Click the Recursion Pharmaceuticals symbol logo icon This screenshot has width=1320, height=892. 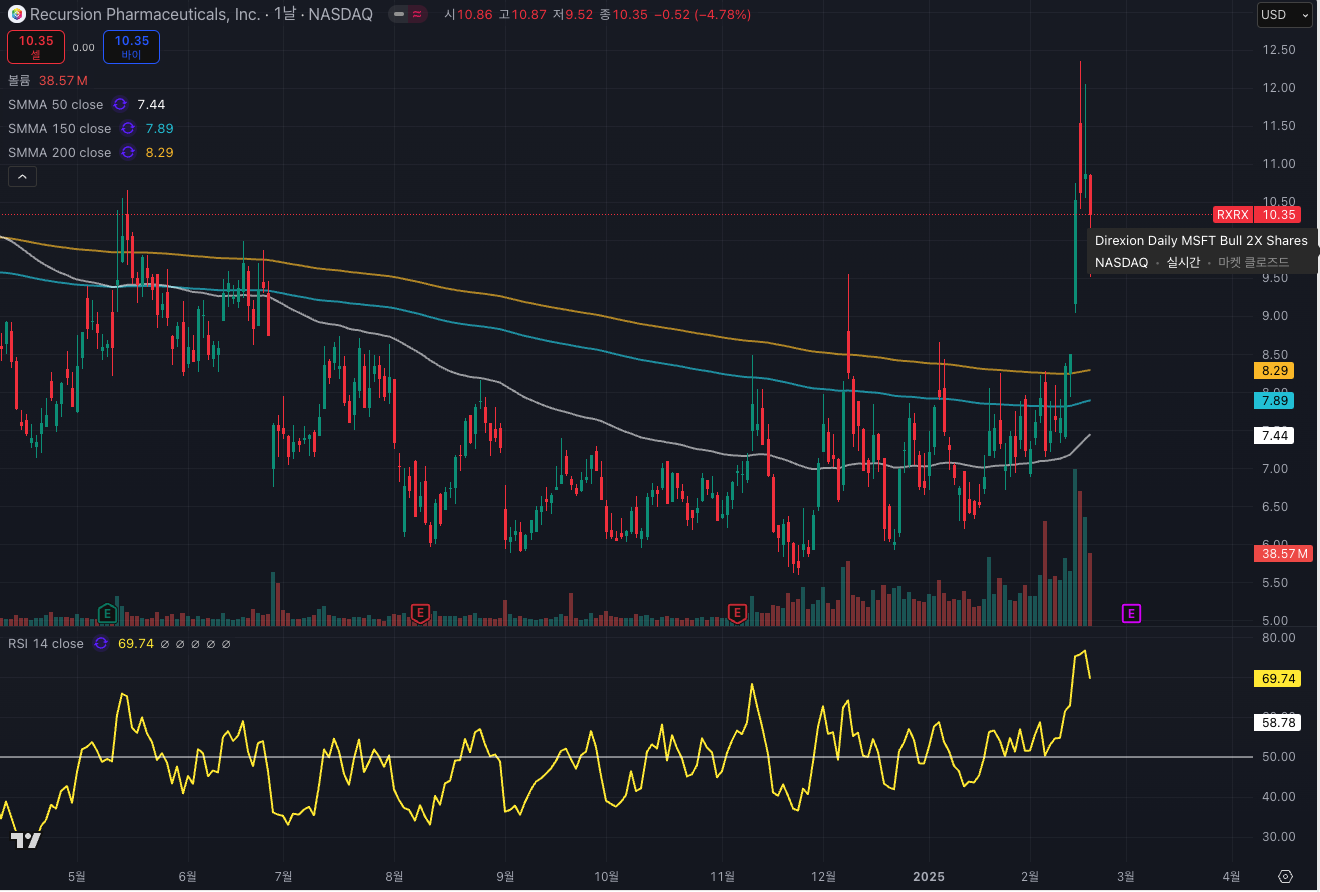(x=15, y=14)
